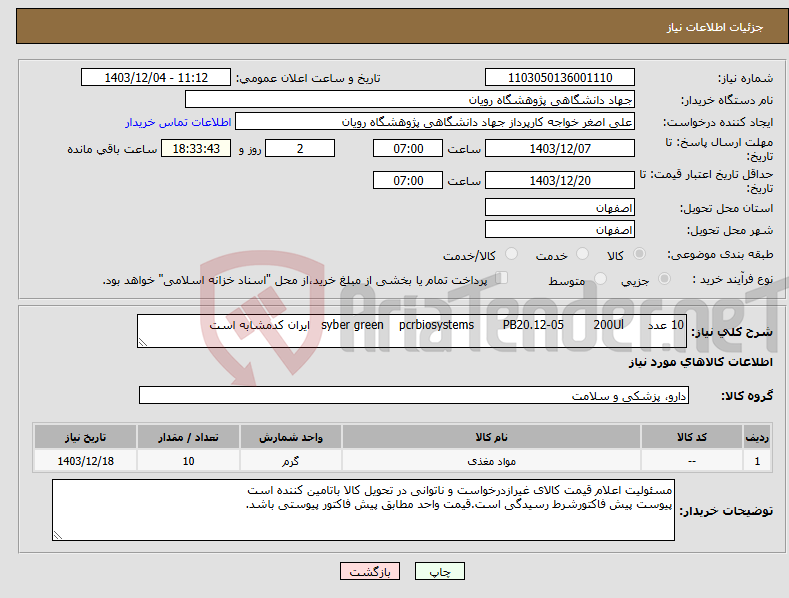Click the بازگشت (back) button
Screen dimensions: 789x598
(x=370, y=571)
